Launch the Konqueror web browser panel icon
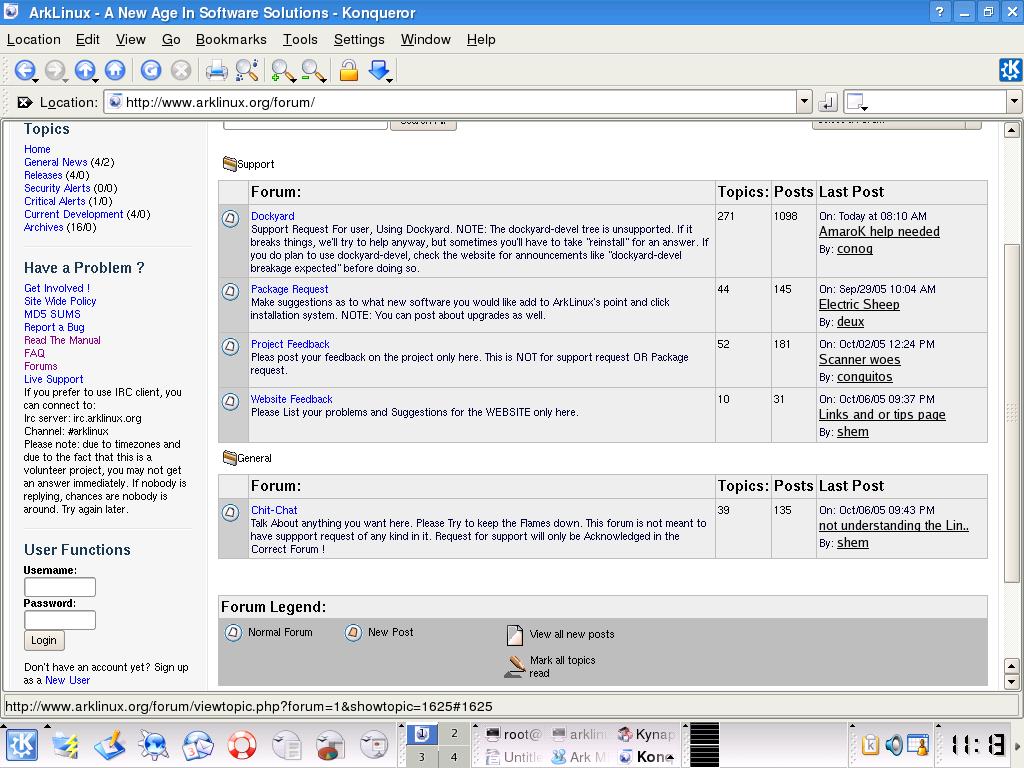The width and height of the screenshot is (1024, 768). [153, 745]
